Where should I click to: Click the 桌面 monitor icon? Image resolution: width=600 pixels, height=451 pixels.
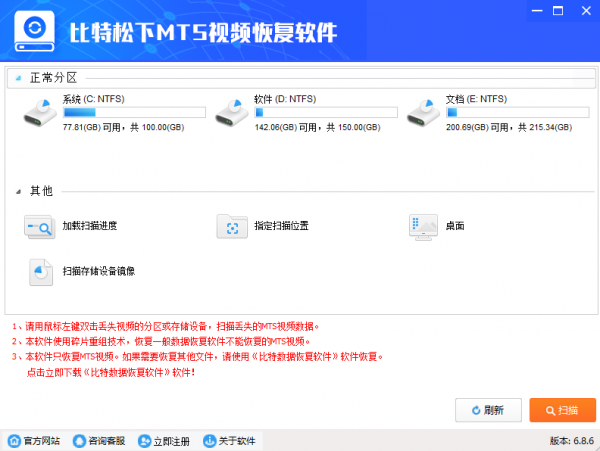423,227
